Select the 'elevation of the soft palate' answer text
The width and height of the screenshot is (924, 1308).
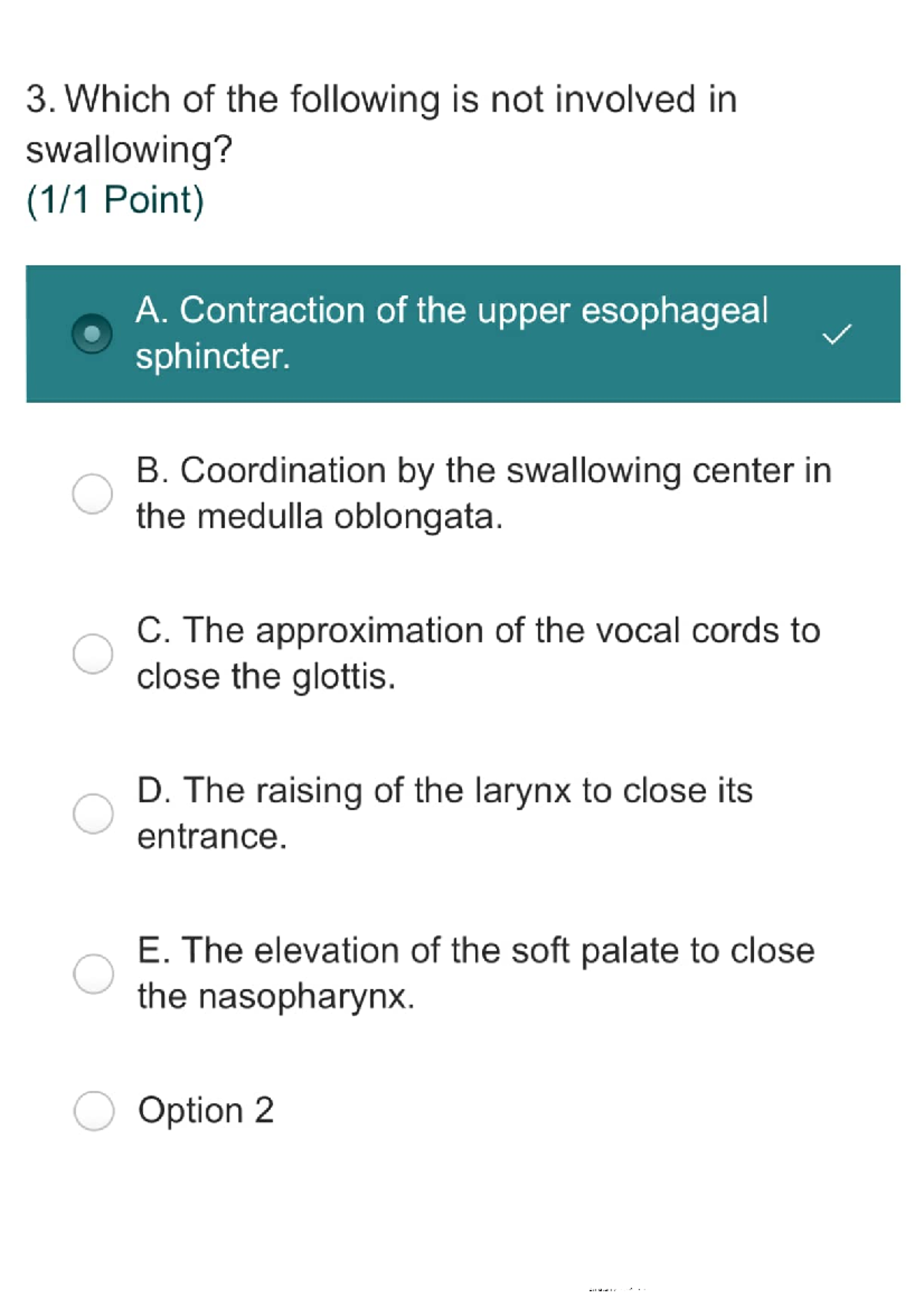475,951
